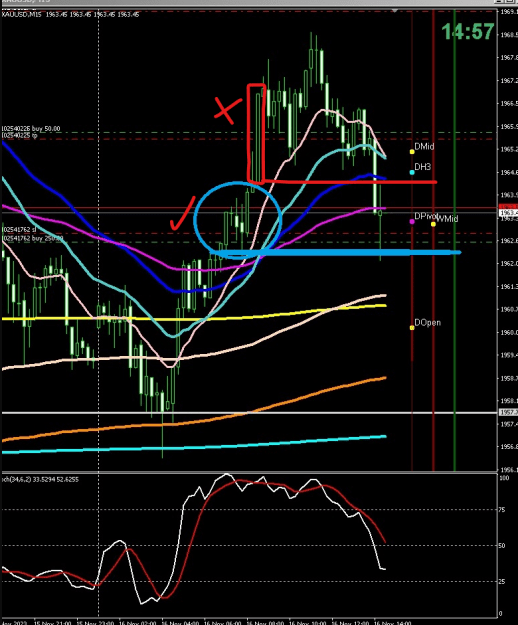This screenshot has height=625, width=518.
Task: Click the buy 50.00 order label
Action: click(x=31, y=129)
